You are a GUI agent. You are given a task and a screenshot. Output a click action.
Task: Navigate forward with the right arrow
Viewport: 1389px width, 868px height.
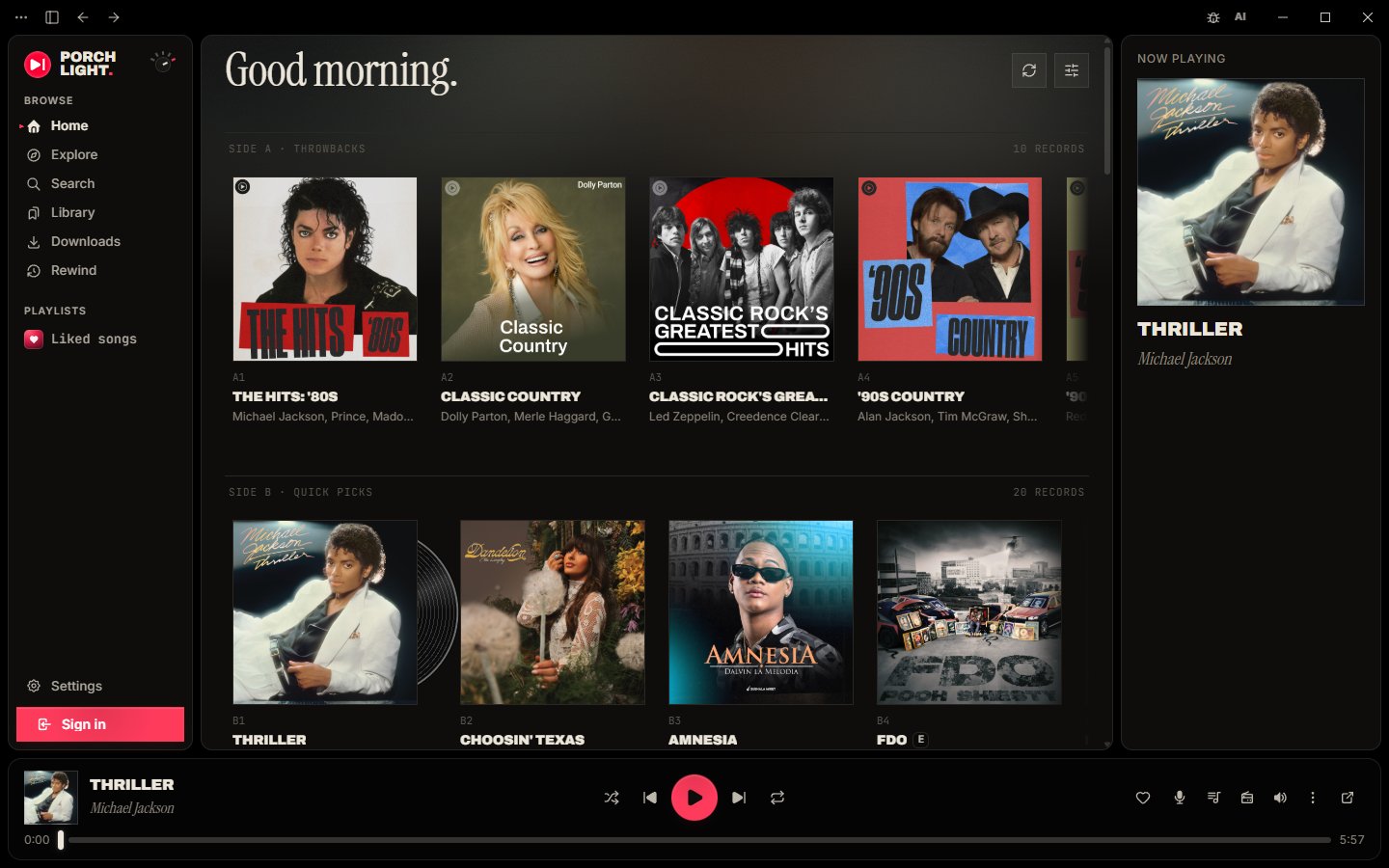coord(114,17)
